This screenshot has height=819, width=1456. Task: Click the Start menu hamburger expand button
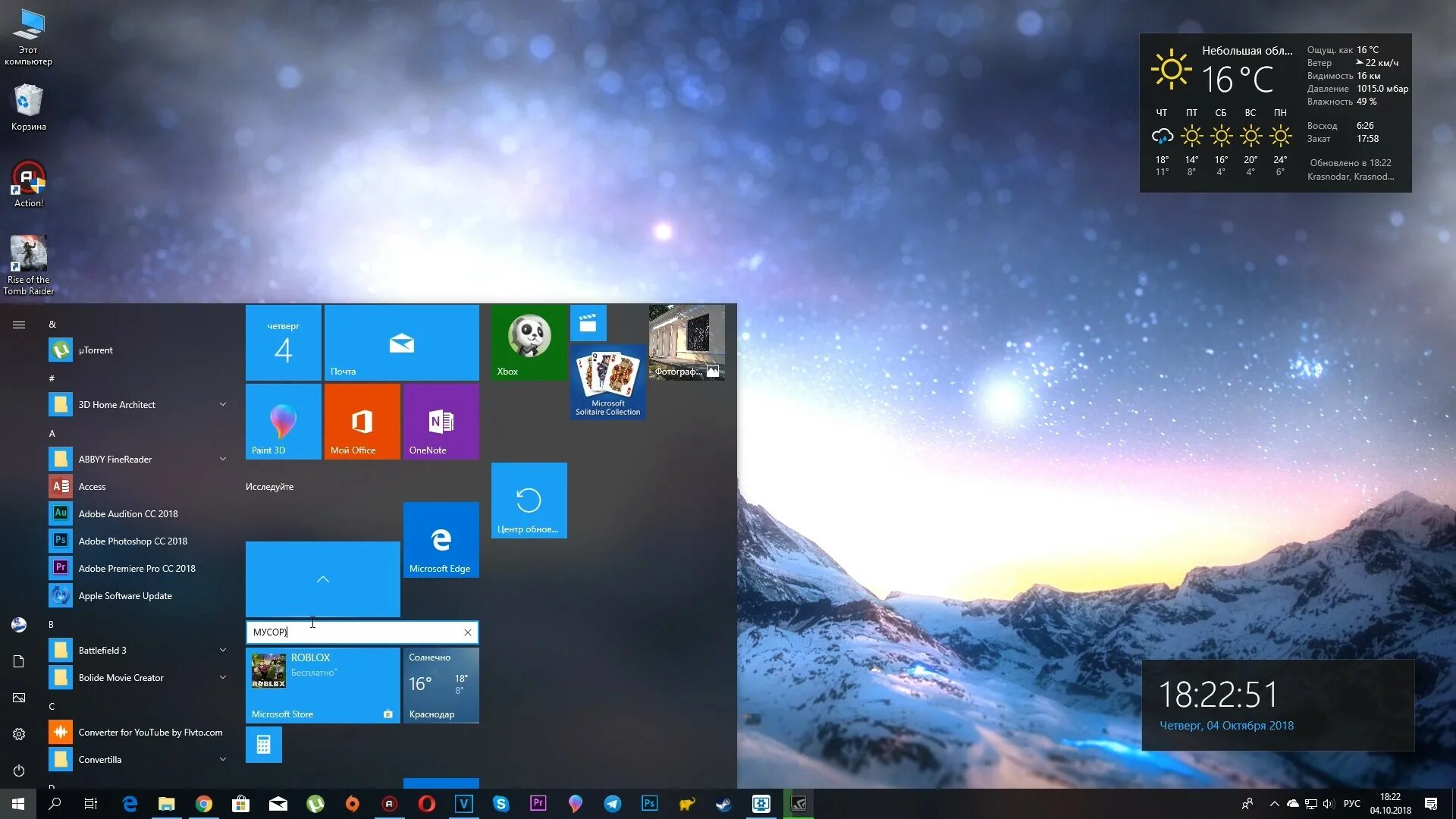coord(19,325)
